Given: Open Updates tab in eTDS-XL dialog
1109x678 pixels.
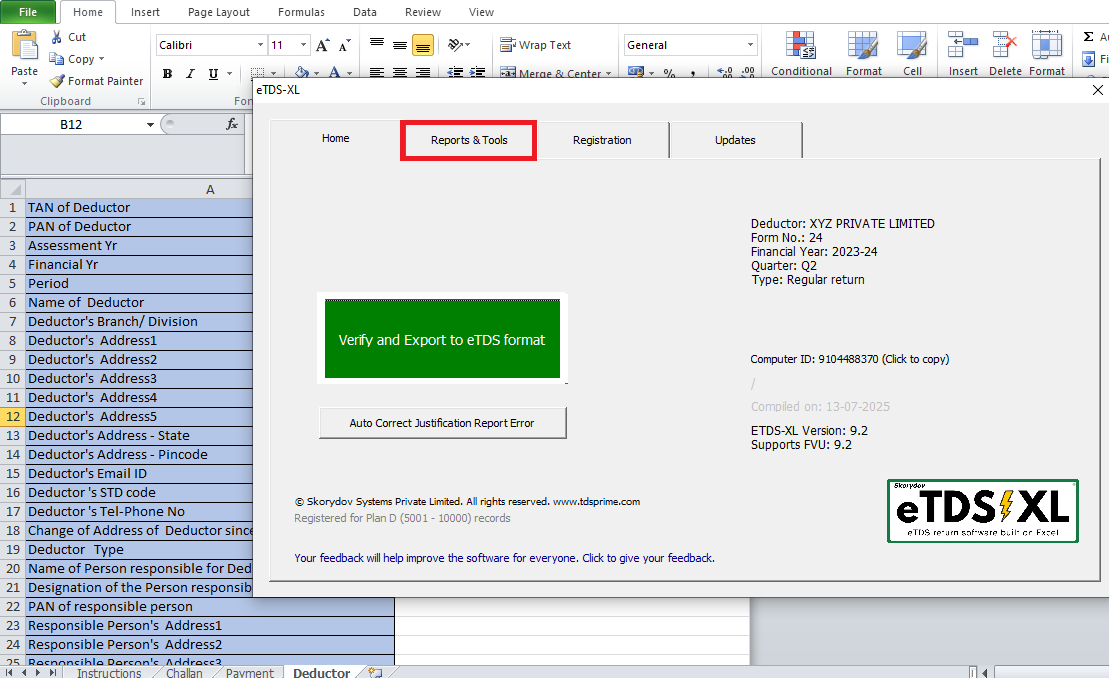Looking at the screenshot, I should pos(735,140).
